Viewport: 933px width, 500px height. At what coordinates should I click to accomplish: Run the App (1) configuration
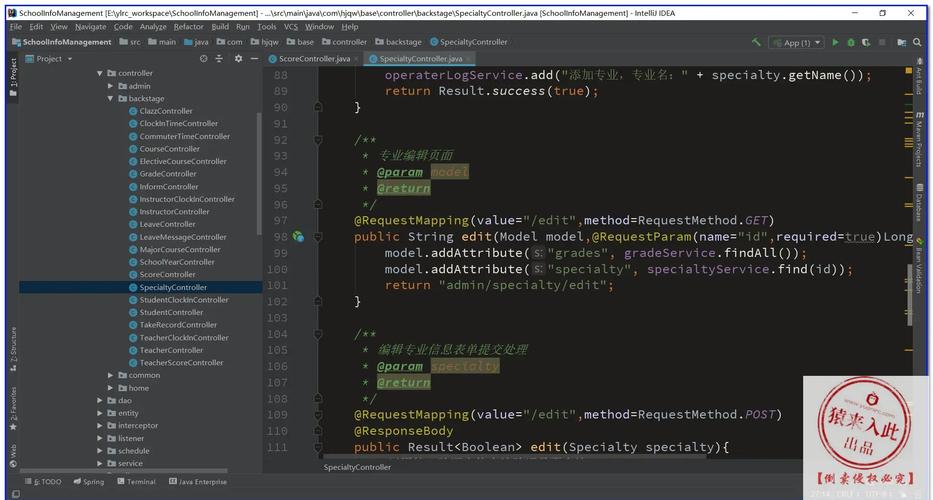[835, 42]
